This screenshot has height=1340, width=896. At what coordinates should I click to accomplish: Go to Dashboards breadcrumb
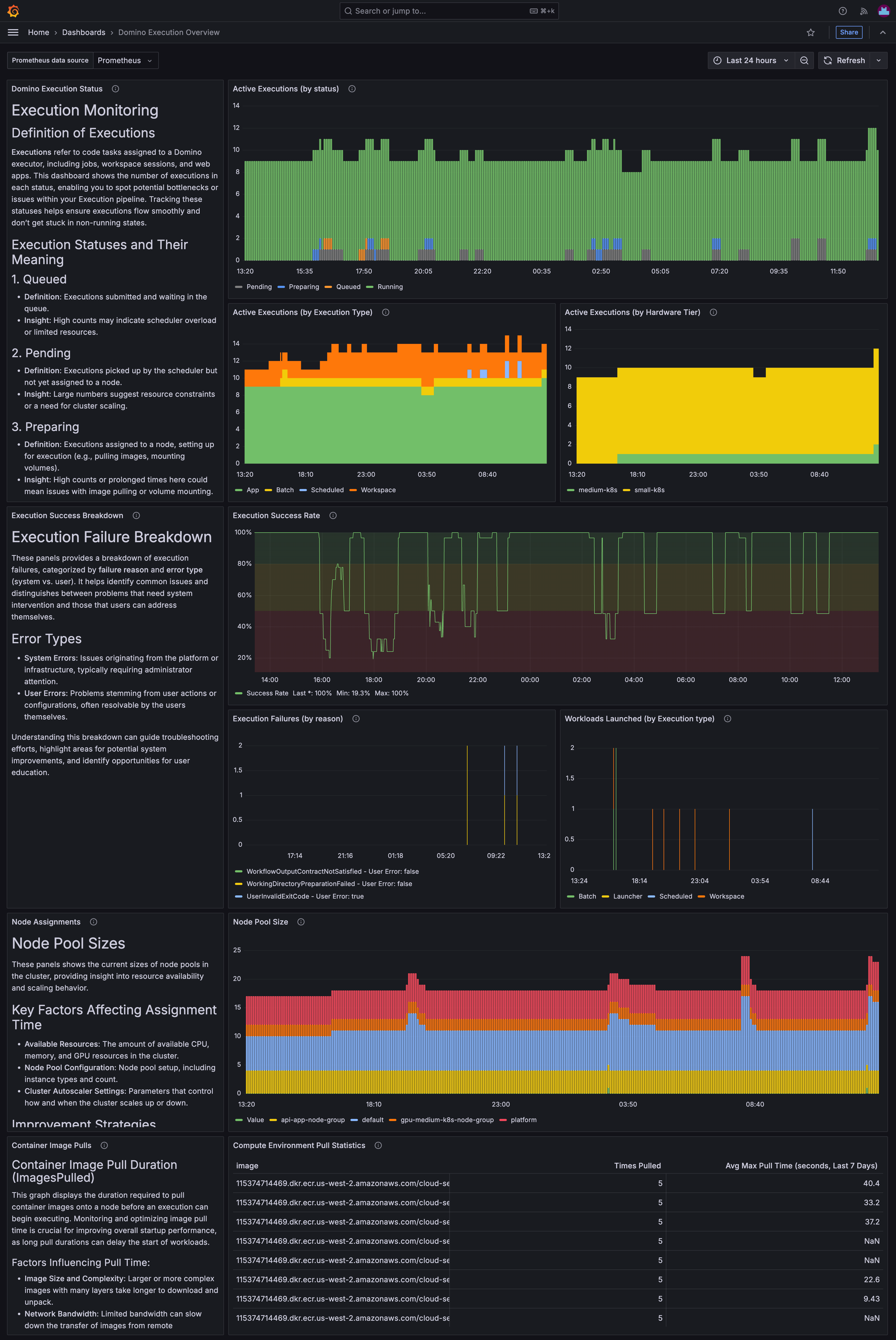pyautogui.click(x=83, y=33)
